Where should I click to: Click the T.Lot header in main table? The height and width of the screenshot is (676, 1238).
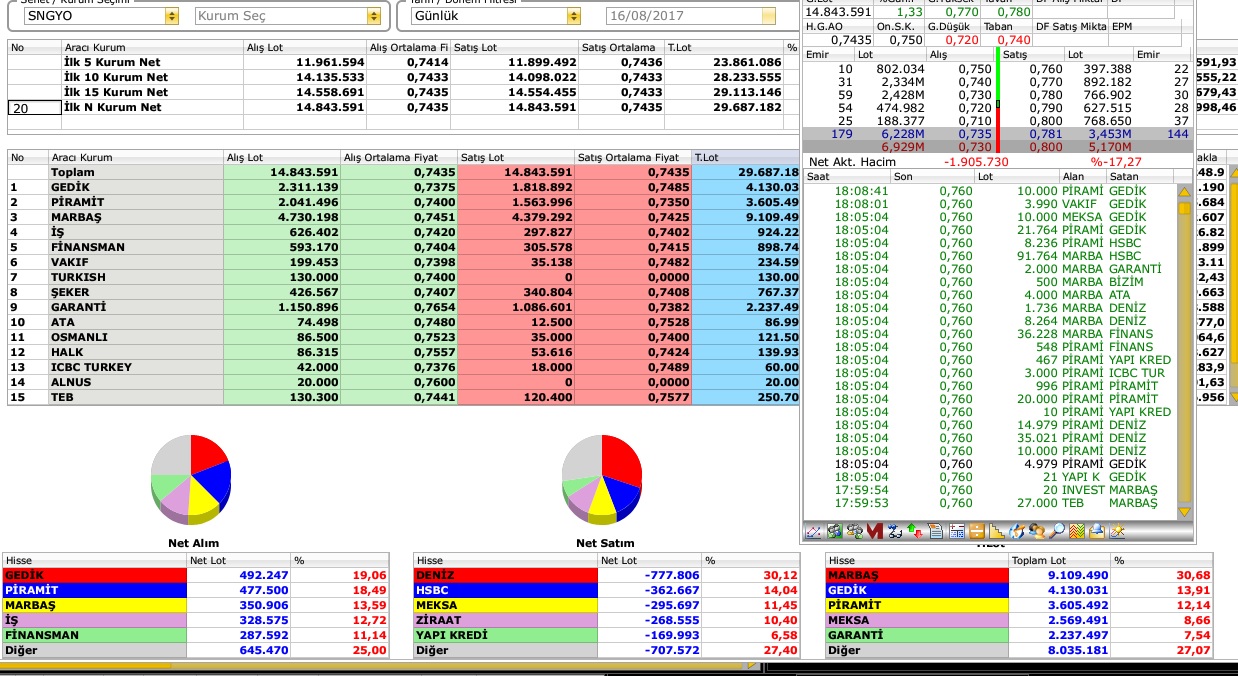tap(746, 157)
